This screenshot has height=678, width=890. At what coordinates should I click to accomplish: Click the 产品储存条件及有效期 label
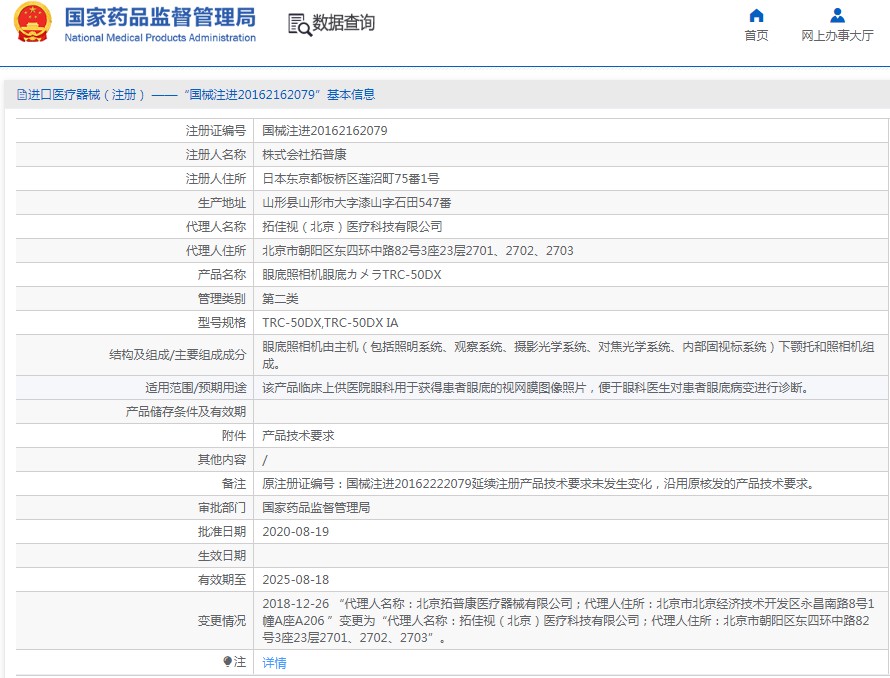[x=186, y=412]
